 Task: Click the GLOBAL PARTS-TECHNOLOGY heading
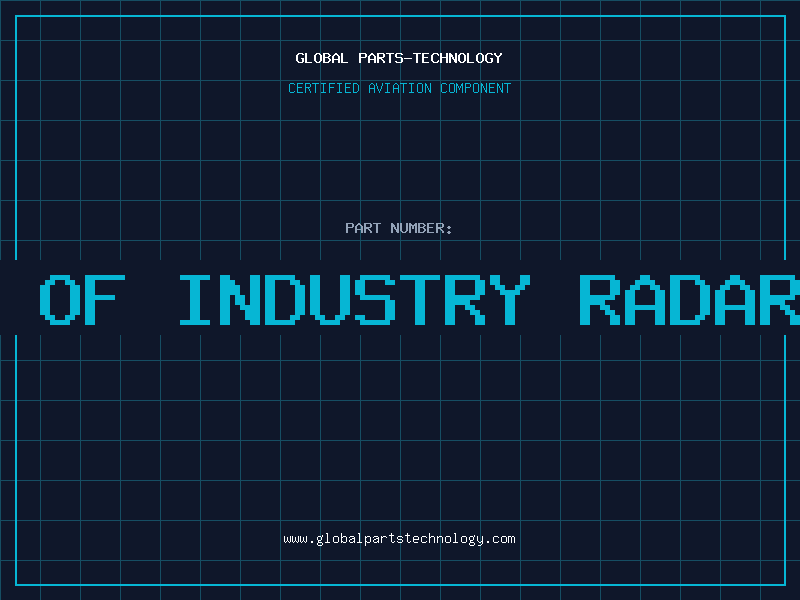coord(399,59)
